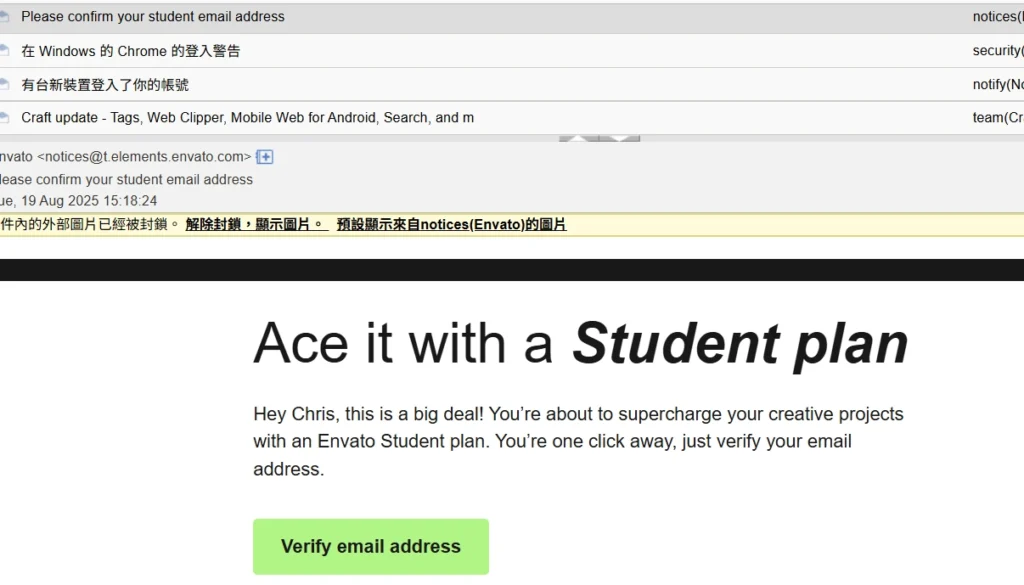
Task: Click the heading "Ace it with a Student plan"
Action: coord(581,344)
